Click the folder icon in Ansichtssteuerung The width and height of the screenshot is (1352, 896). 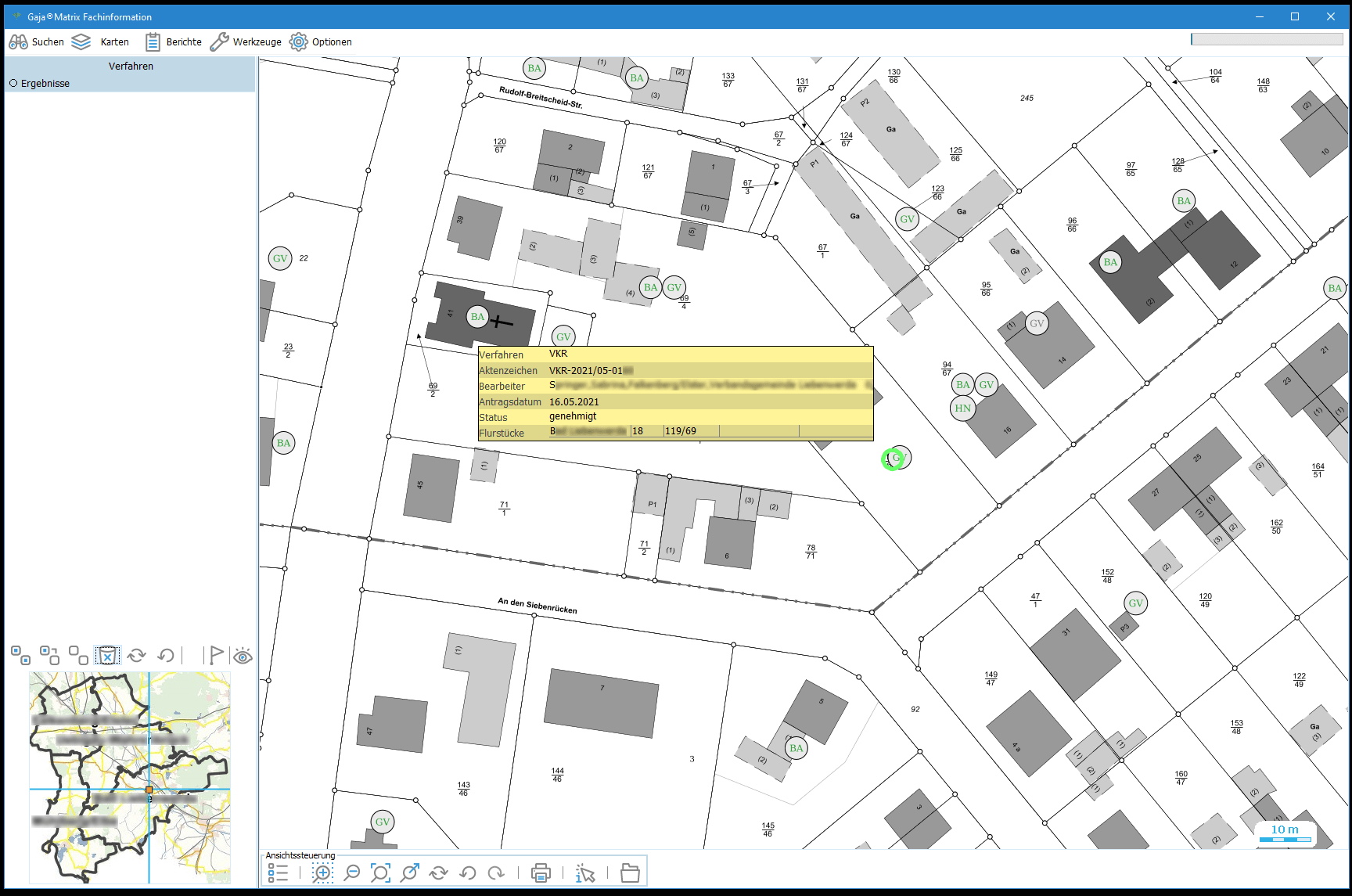[630, 873]
